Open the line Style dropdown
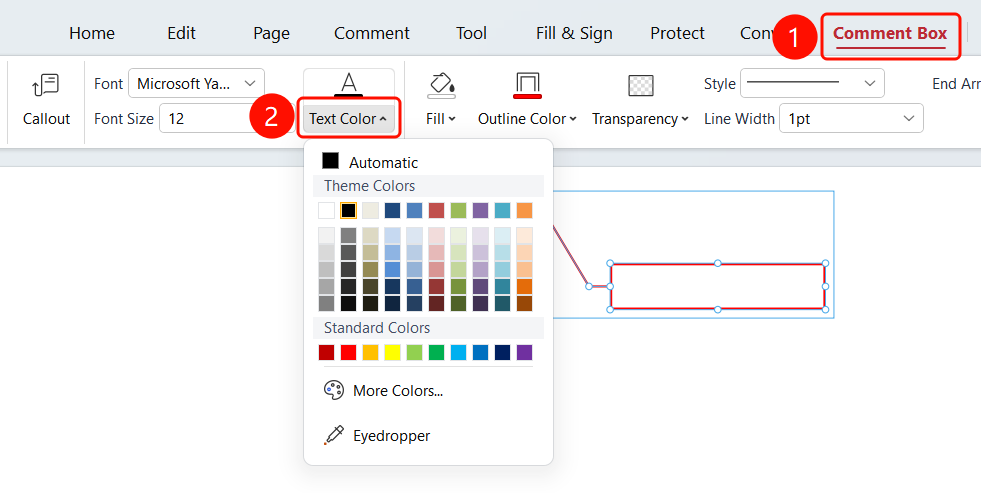Screen dimensions: 981x493 point(812,83)
